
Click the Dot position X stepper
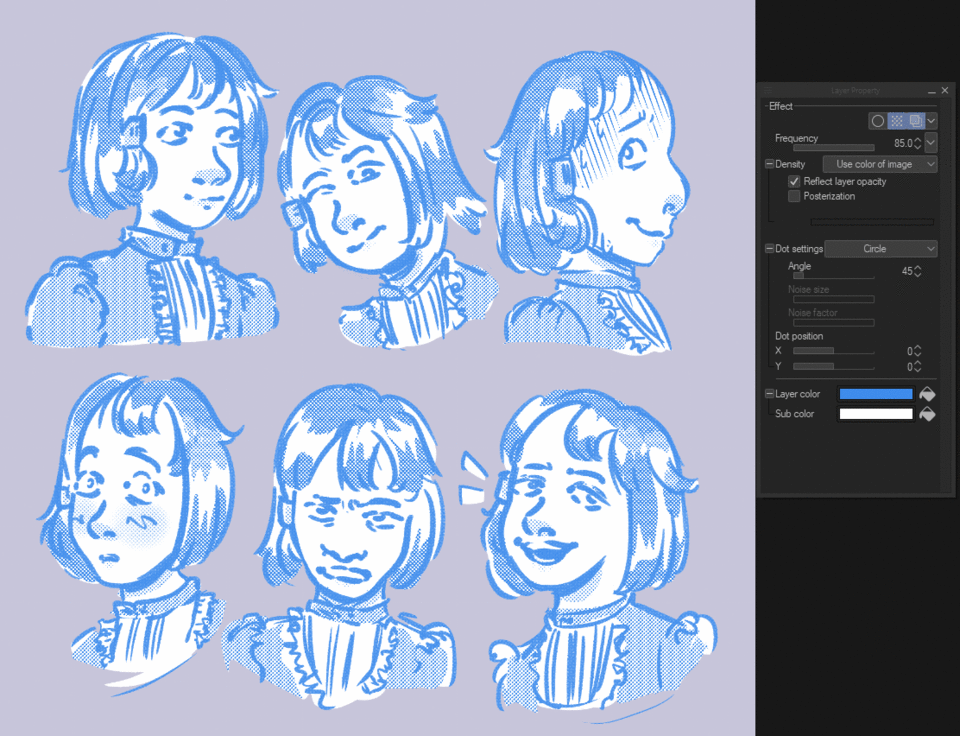coord(917,351)
